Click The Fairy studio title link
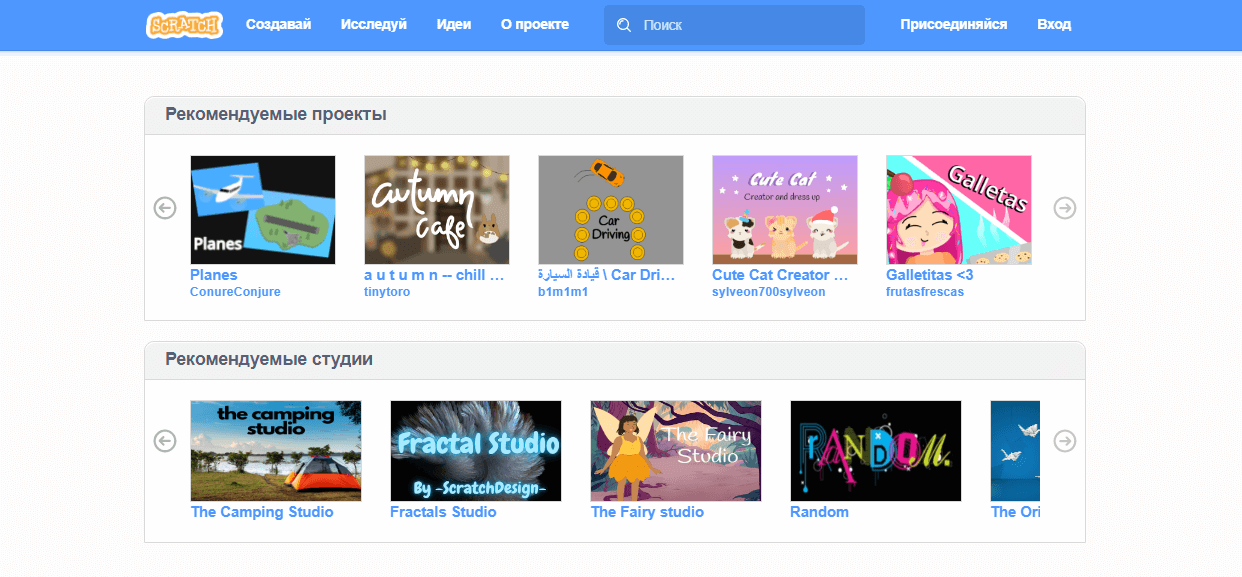 click(x=647, y=512)
